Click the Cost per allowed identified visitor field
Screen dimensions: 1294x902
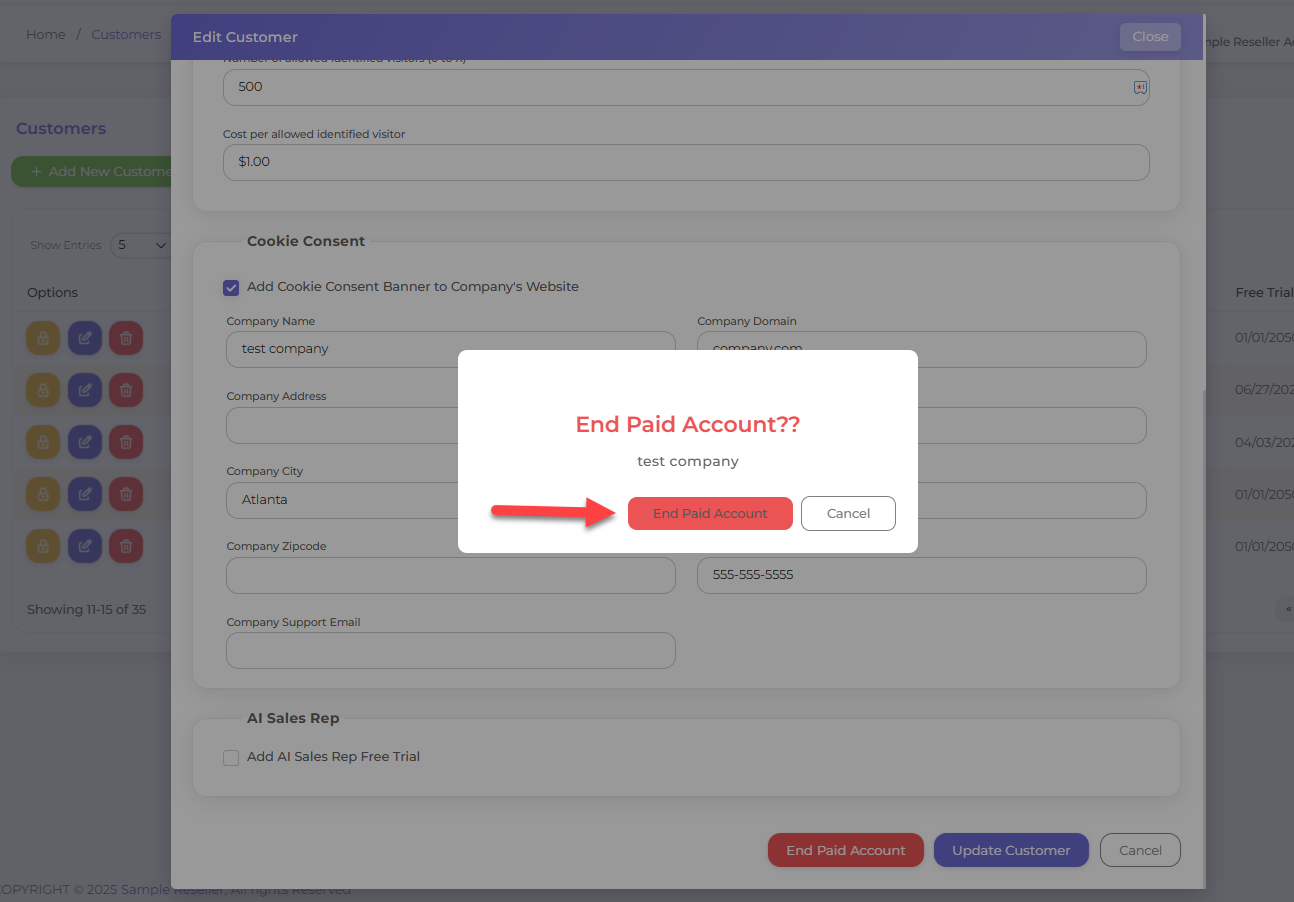tap(685, 162)
